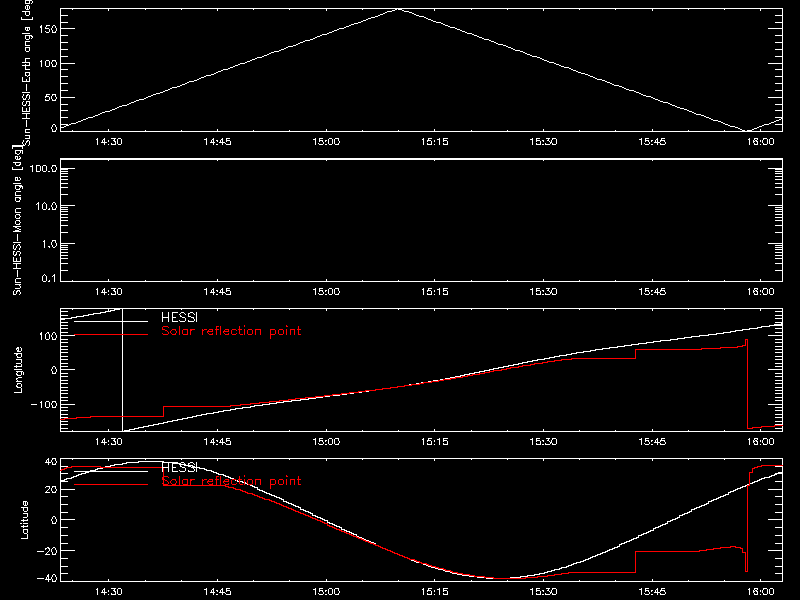Image resolution: width=800 pixels, height=600 pixels.
Task: Click the 100 tick on Longitude axis
Action: point(47,336)
